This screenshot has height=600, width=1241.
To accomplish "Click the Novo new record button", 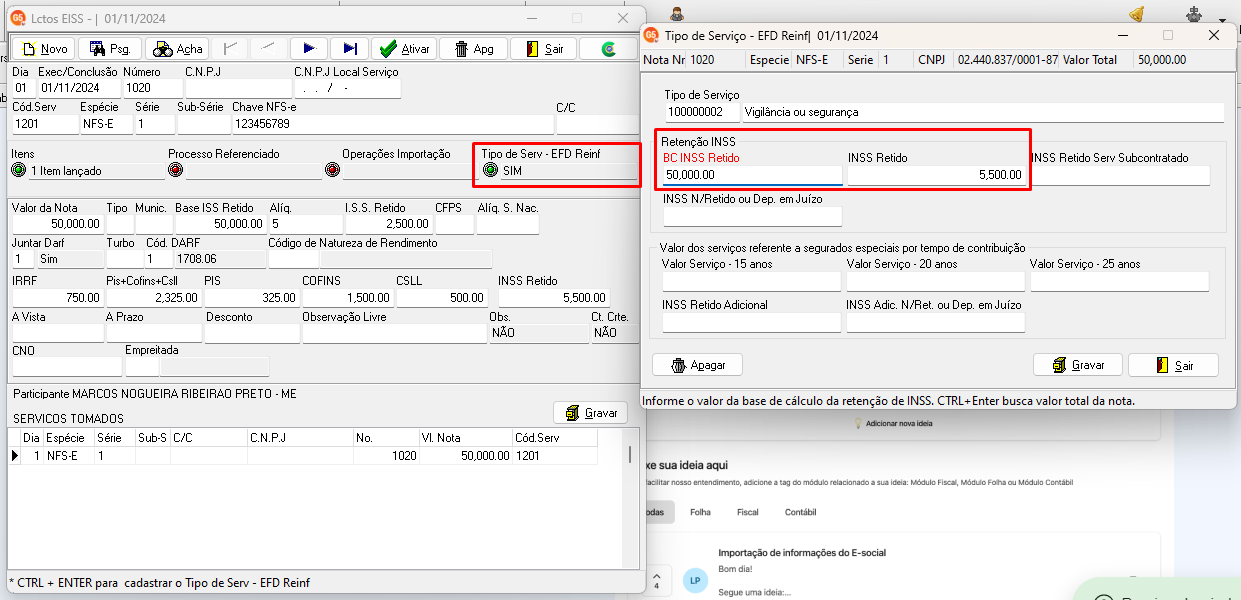I will [x=44, y=49].
